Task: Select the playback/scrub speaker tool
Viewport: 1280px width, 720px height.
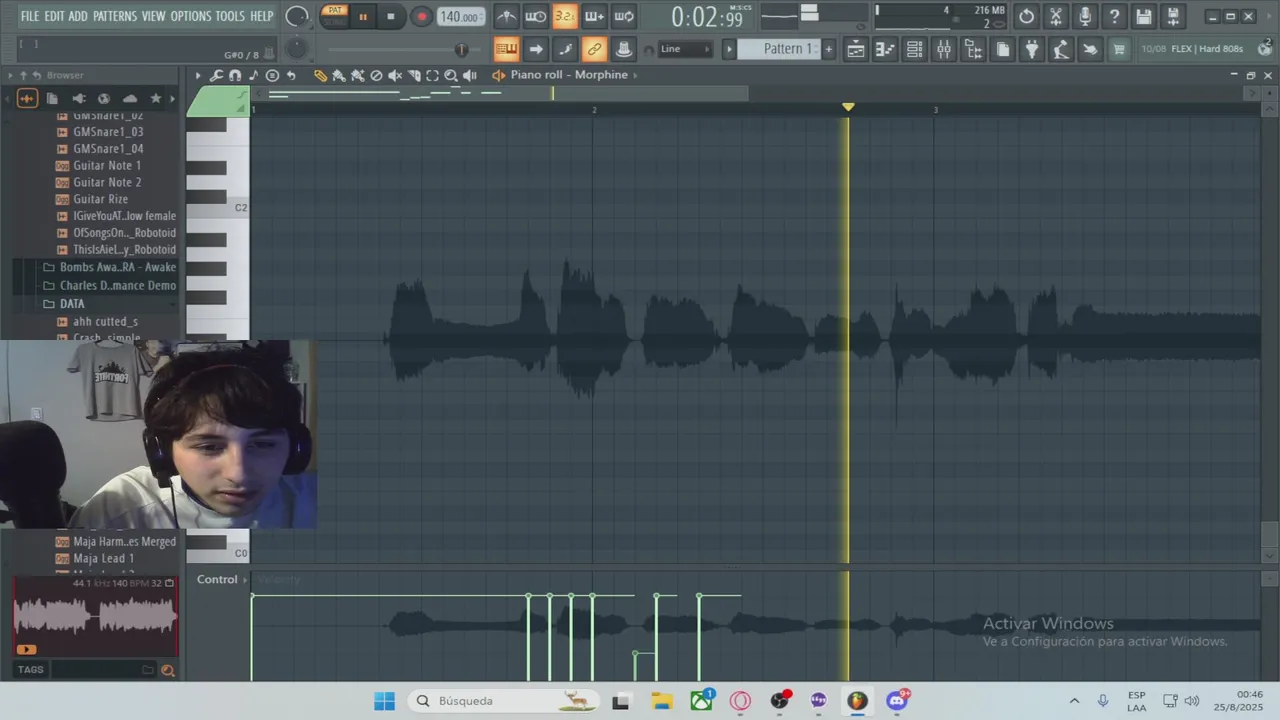Action: click(x=470, y=75)
